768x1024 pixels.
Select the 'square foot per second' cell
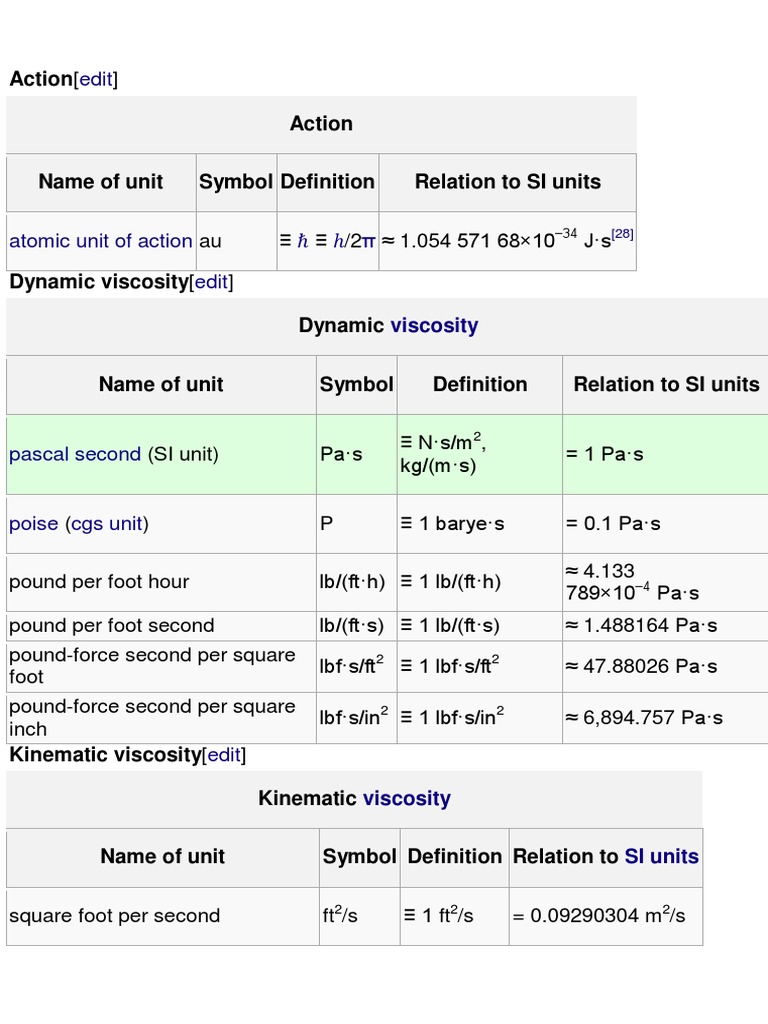114,916
